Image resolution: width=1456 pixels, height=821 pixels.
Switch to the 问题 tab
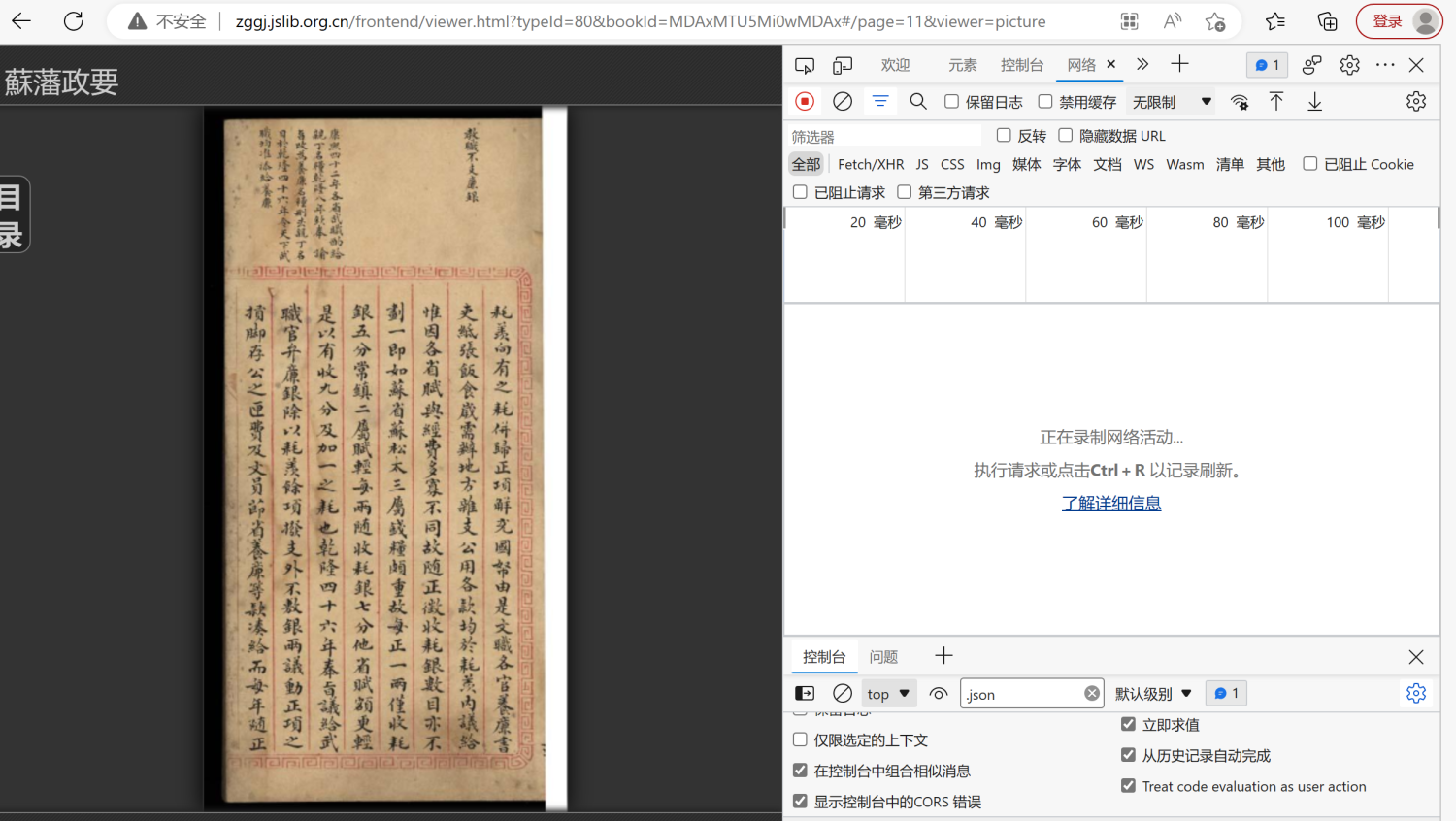pyautogui.click(x=883, y=657)
